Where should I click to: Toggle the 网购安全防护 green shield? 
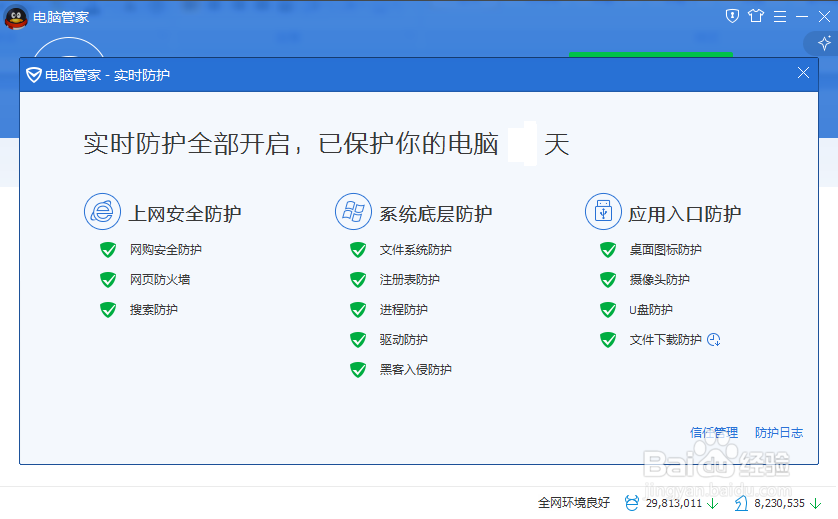(x=108, y=250)
